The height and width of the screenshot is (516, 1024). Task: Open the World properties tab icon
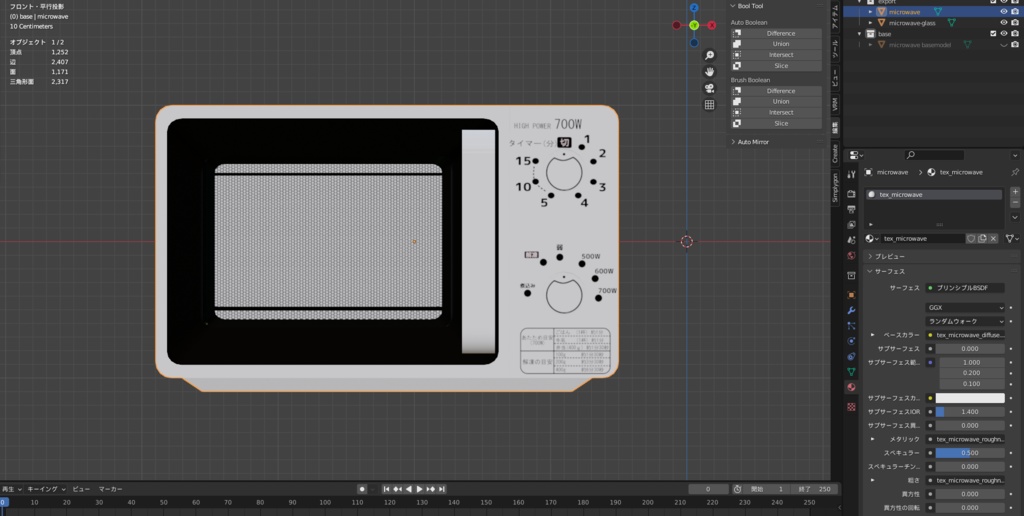pyautogui.click(x=851, y=255)
